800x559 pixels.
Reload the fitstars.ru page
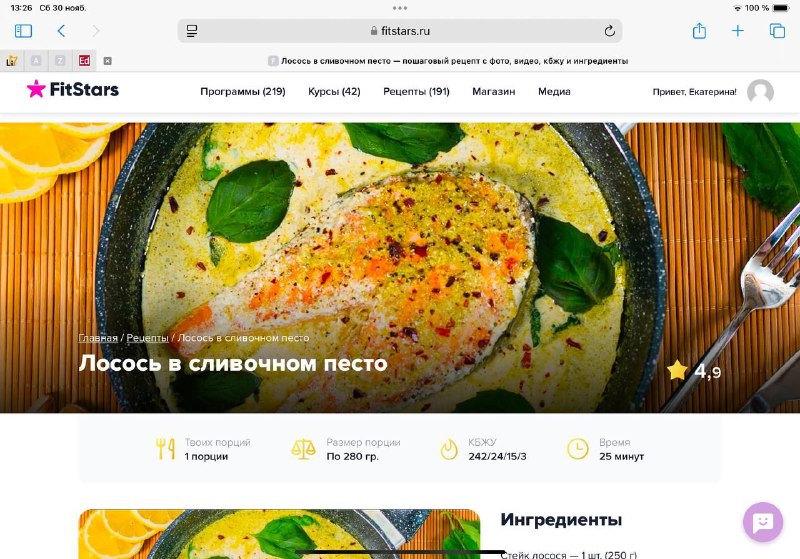coord(609,31)
